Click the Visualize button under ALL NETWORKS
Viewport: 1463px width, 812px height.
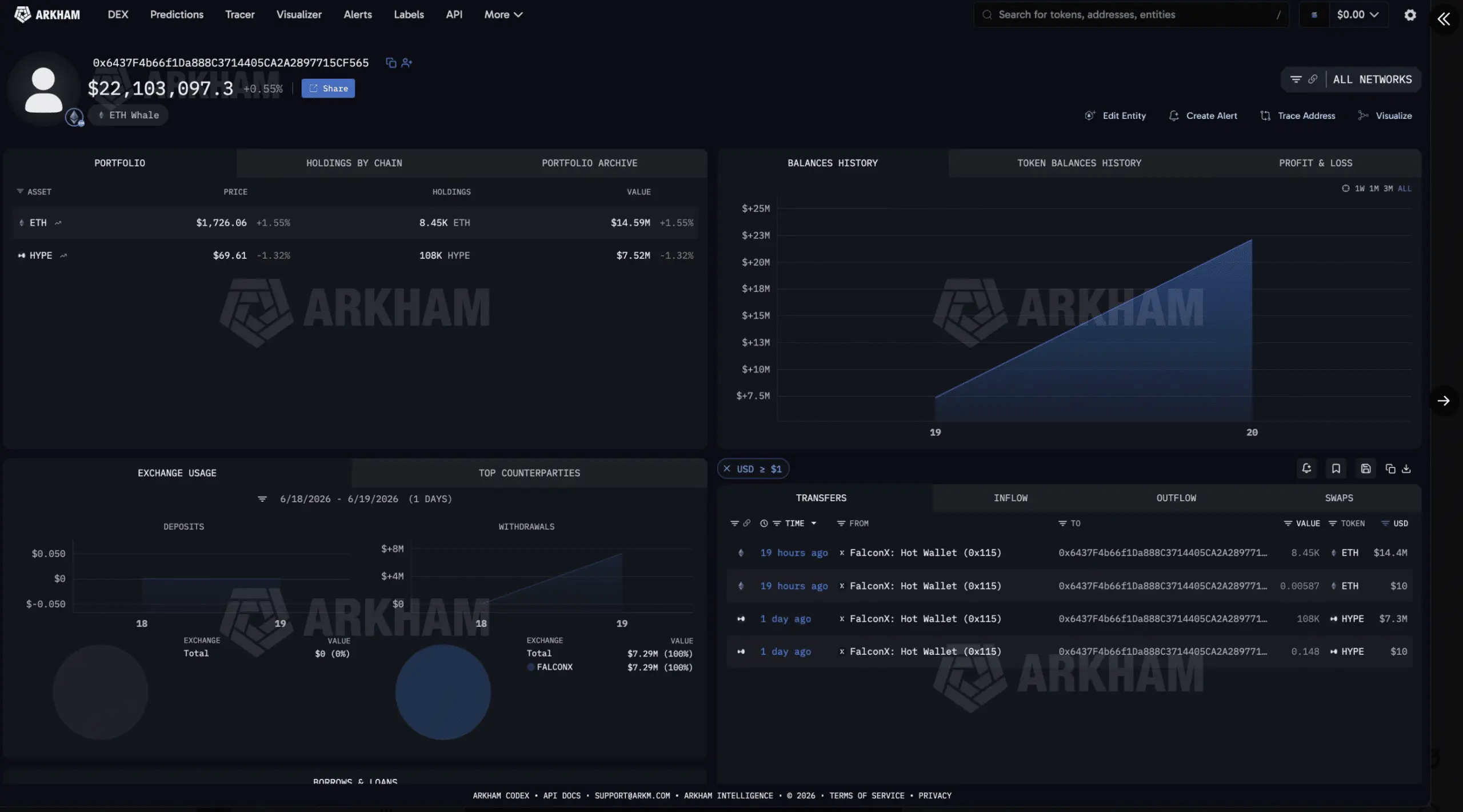tap(1385, 116)
